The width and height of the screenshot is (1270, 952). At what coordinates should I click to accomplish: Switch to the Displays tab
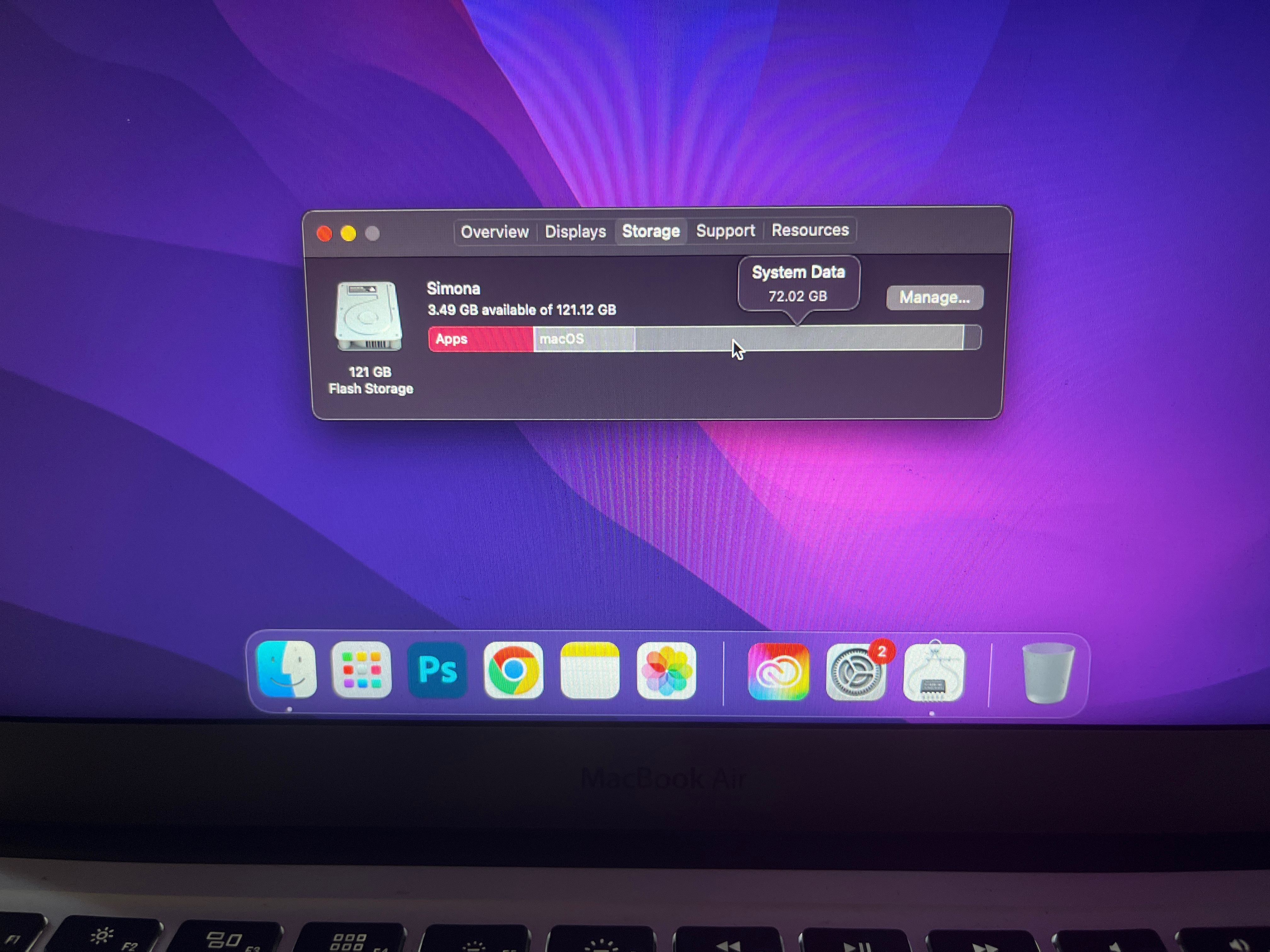pyautogui.click(x=575, y=231)
